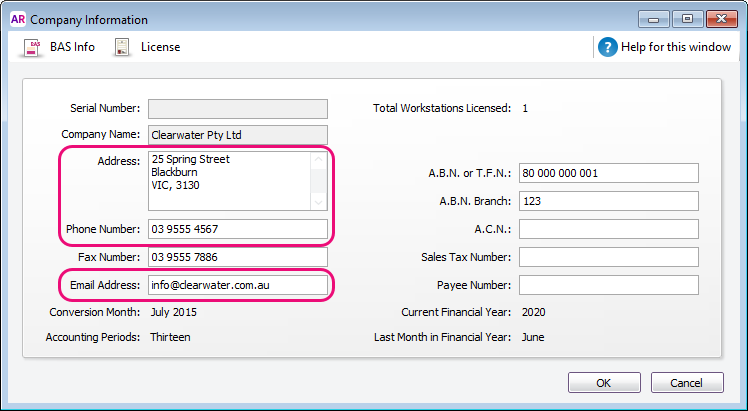Click the Email Address field
Screen dimensions: 748x411
point(238,285)
